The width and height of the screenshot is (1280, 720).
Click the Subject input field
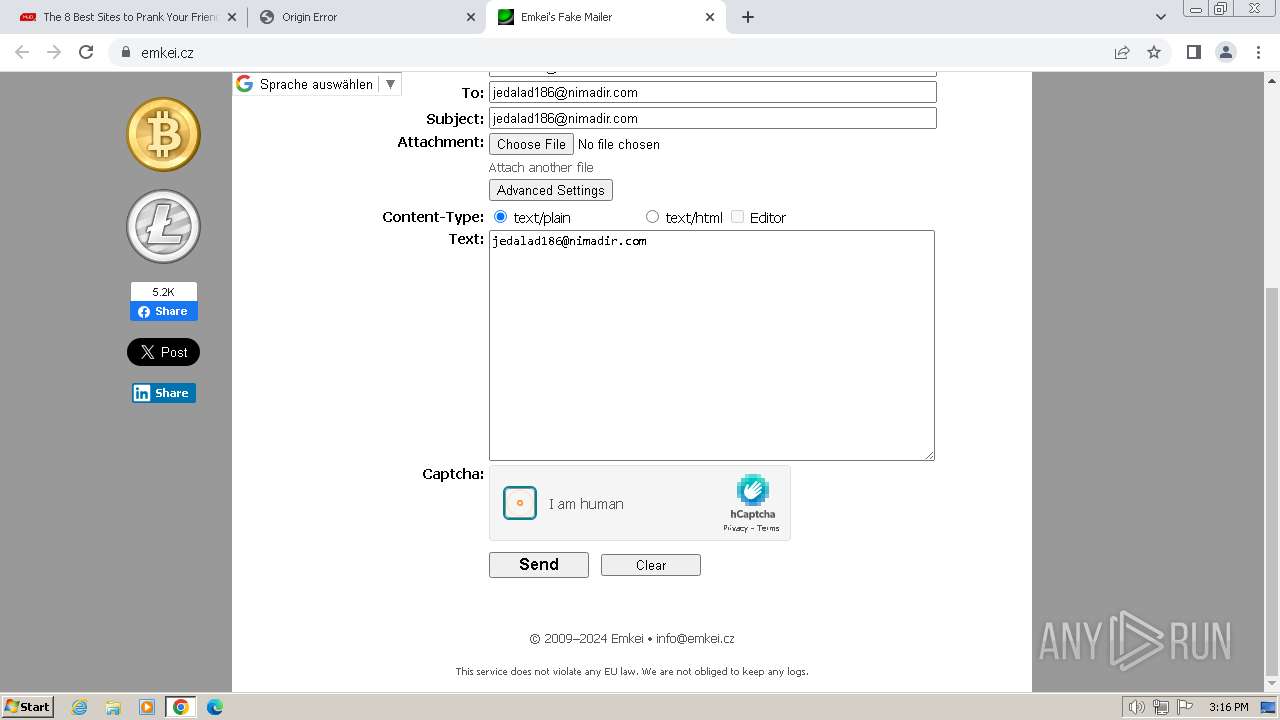(x=712, y=118)
